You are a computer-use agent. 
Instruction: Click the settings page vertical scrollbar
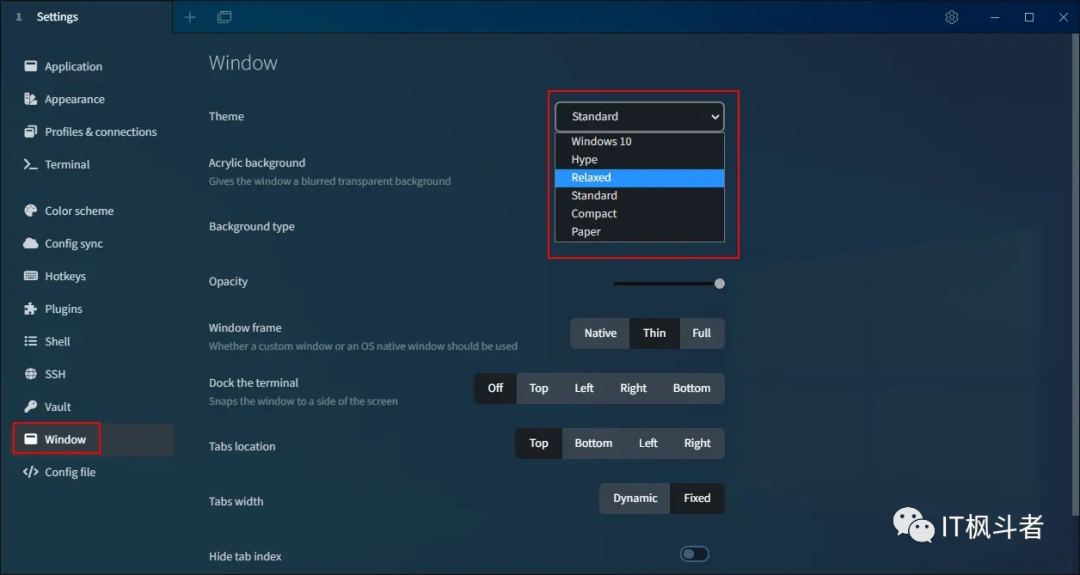click(x=1075, y=275)
